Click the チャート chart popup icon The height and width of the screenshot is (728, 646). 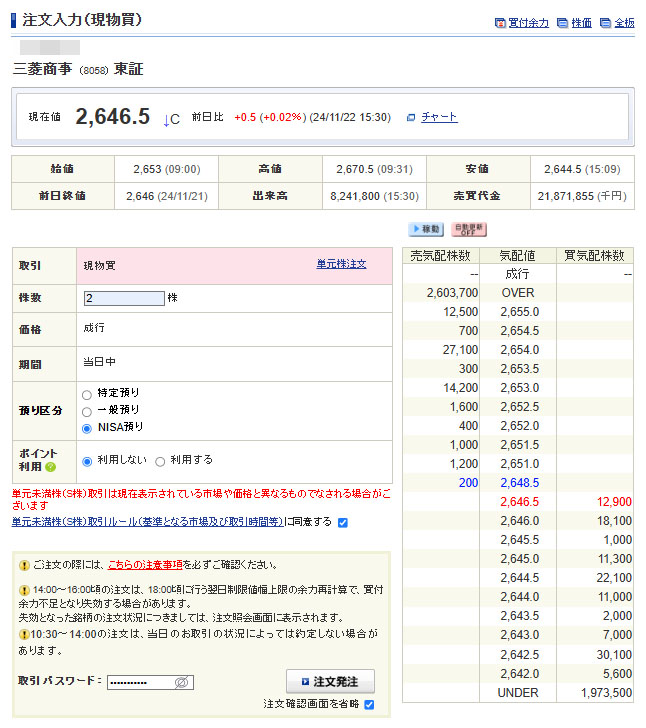(411, 118)
